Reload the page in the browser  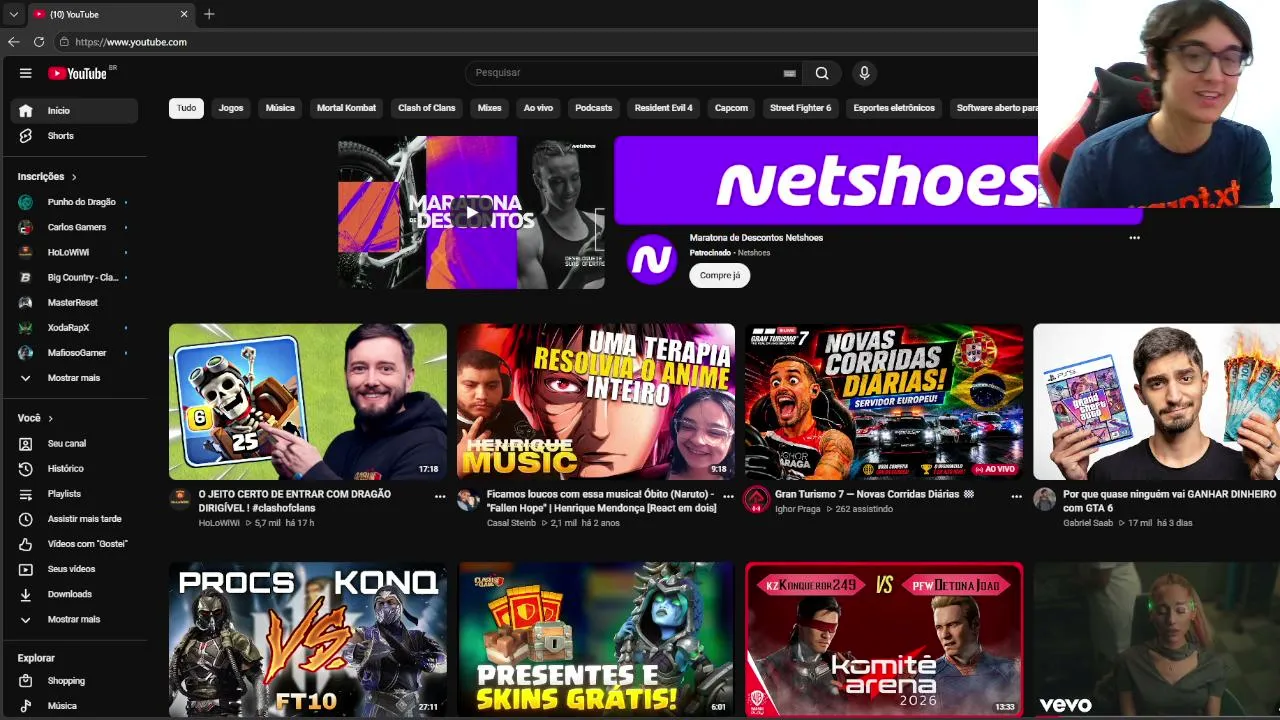click(x=39, y=42)
